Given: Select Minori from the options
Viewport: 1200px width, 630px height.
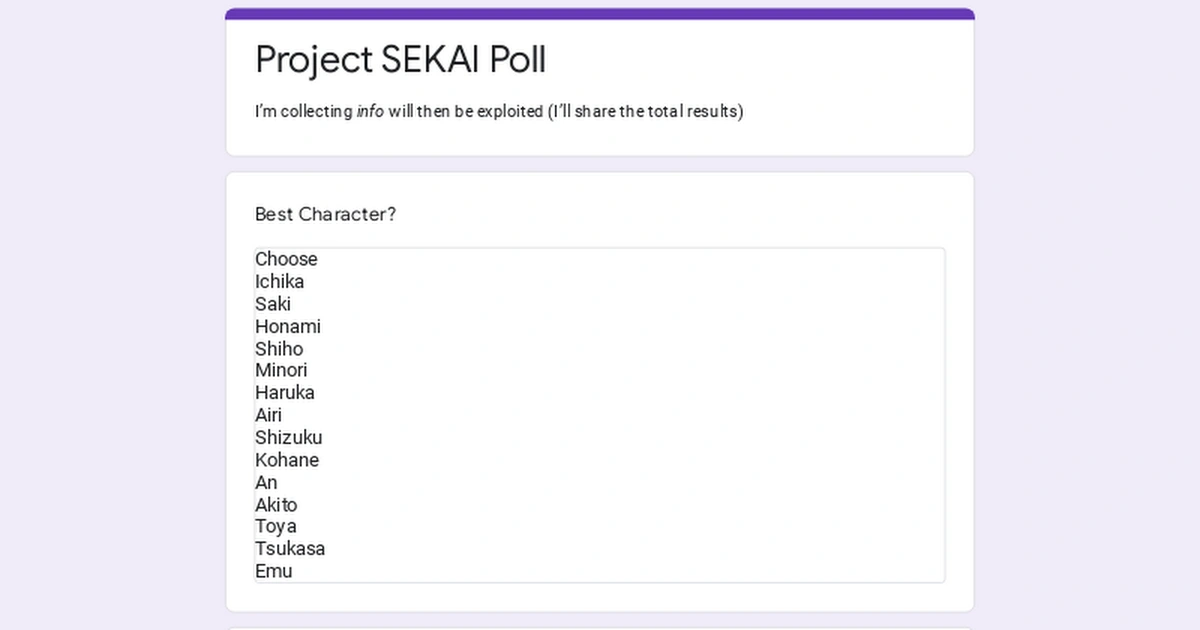Looking at the screenshot, I should coord(281,370).
